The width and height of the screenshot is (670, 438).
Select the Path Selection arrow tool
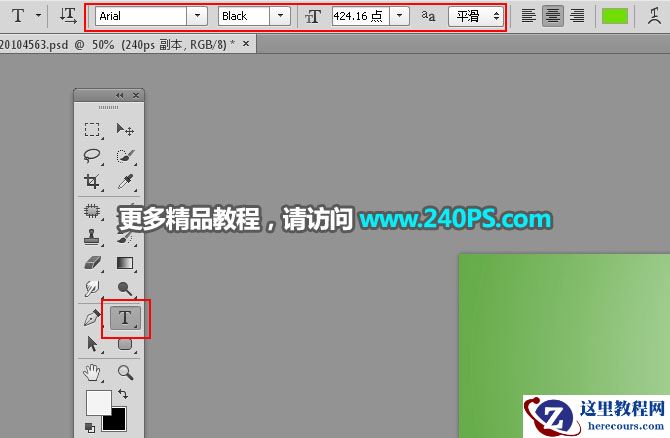click(x=92, y=344)
